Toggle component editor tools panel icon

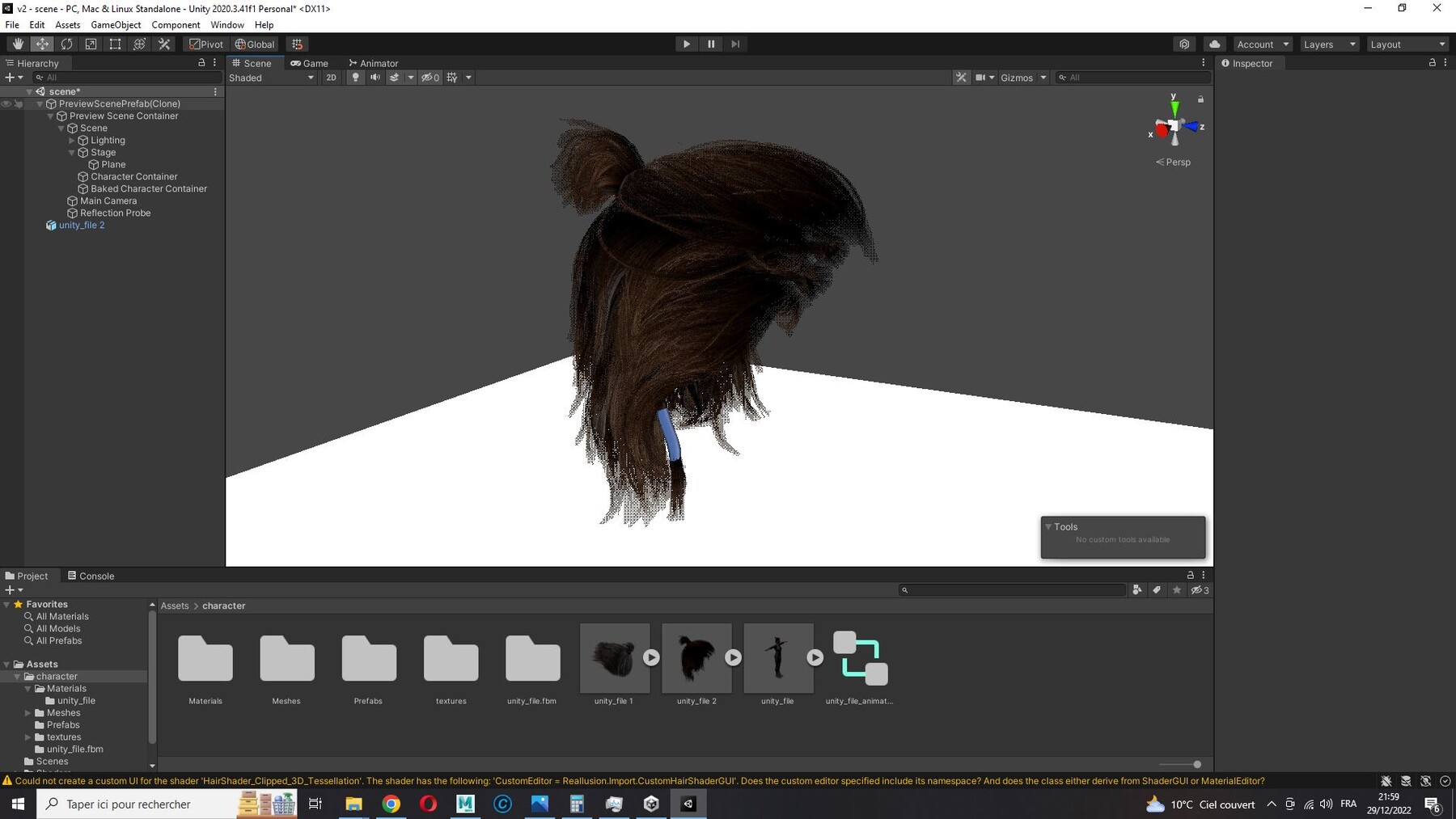pos(961,78)
